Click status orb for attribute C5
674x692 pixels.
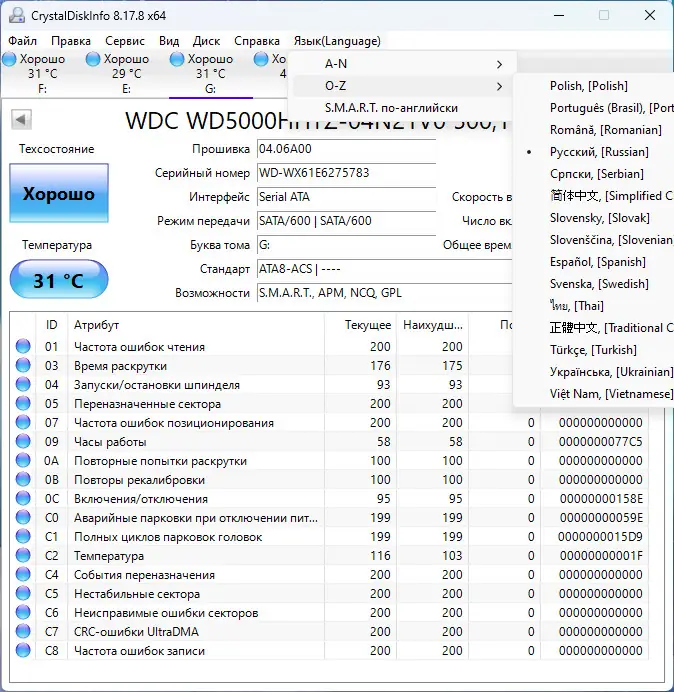coord(23,593)
